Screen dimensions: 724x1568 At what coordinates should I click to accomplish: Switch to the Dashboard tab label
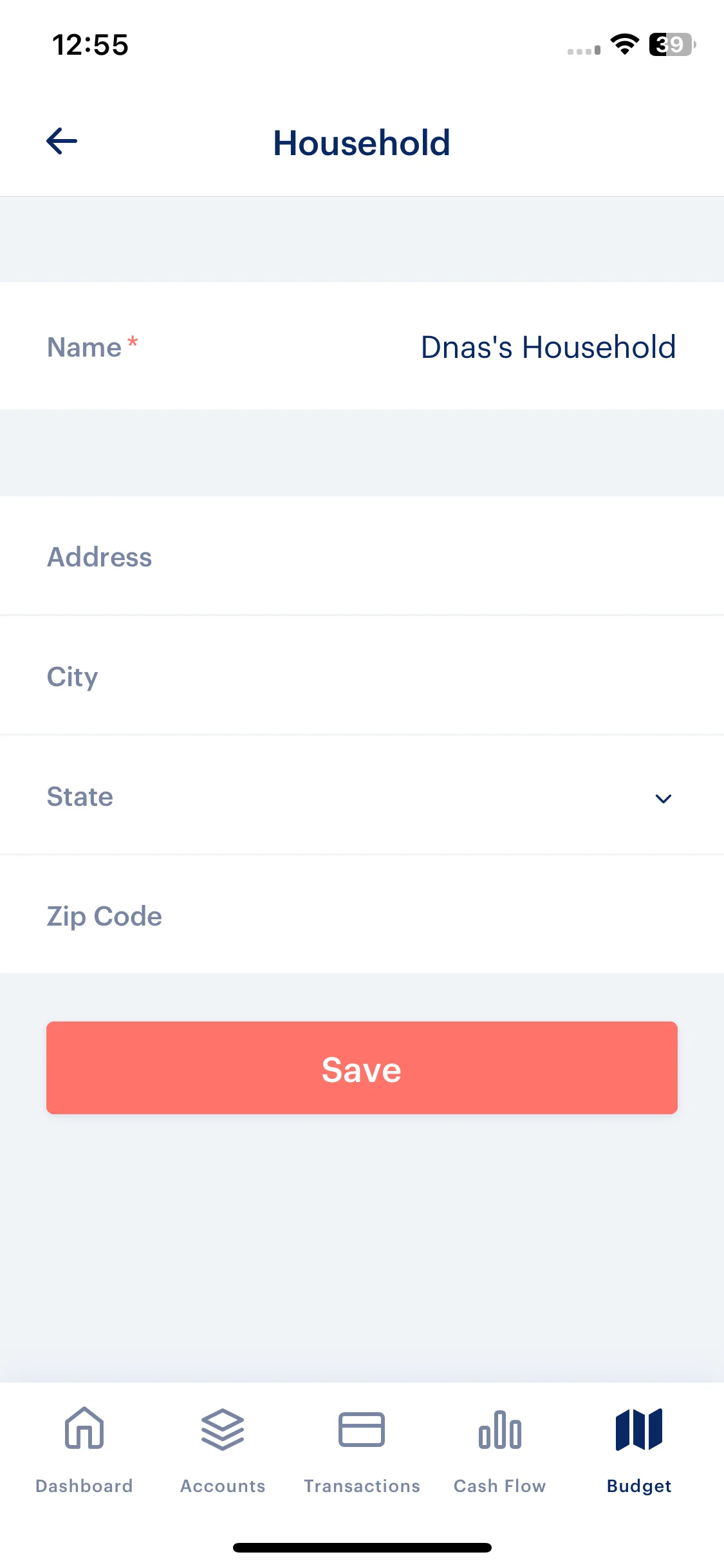pos(84,1486)
